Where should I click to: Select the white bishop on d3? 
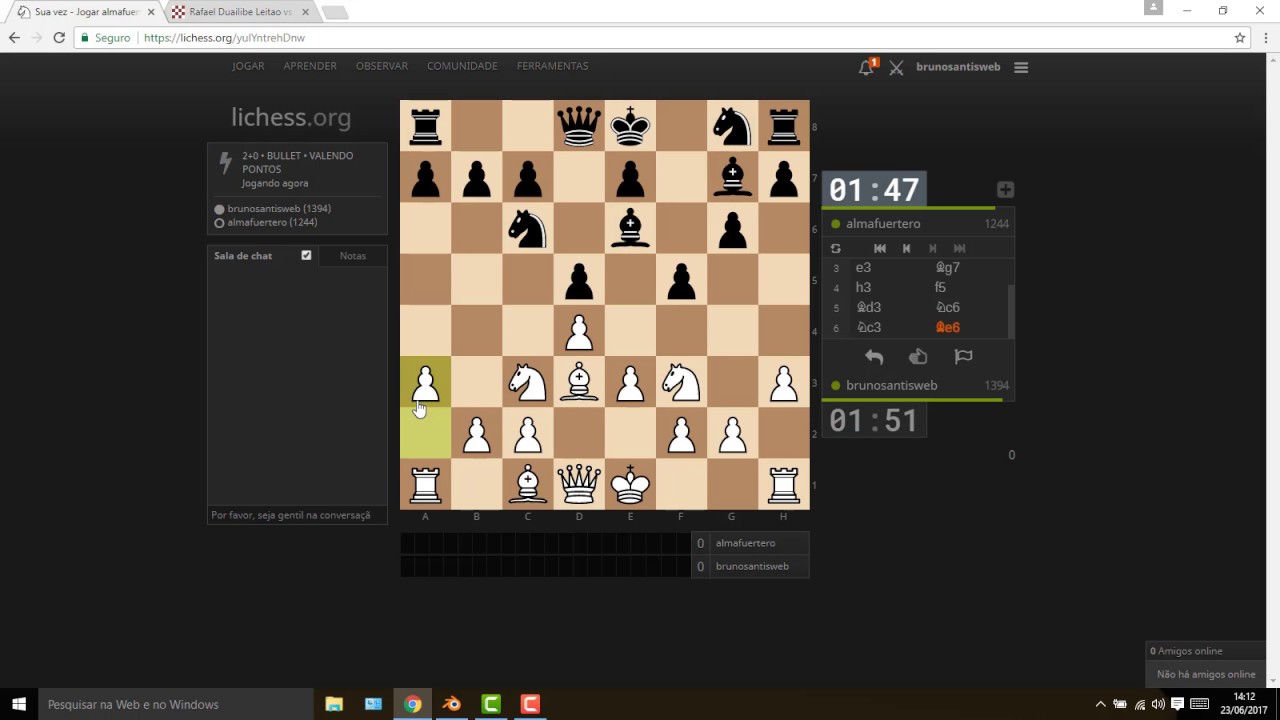point(579,382)
